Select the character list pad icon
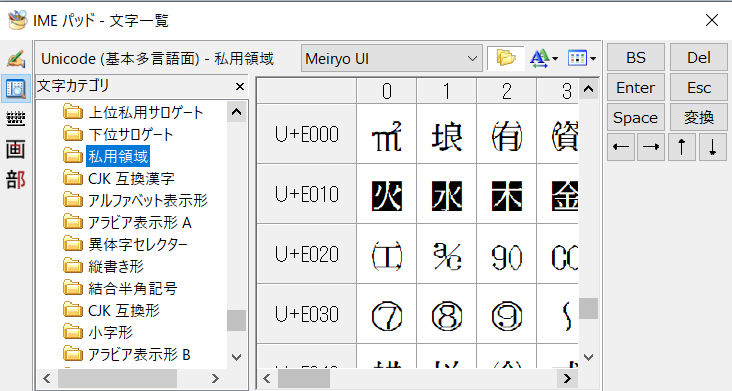732x391 pixels. click(x=16, y=88)
